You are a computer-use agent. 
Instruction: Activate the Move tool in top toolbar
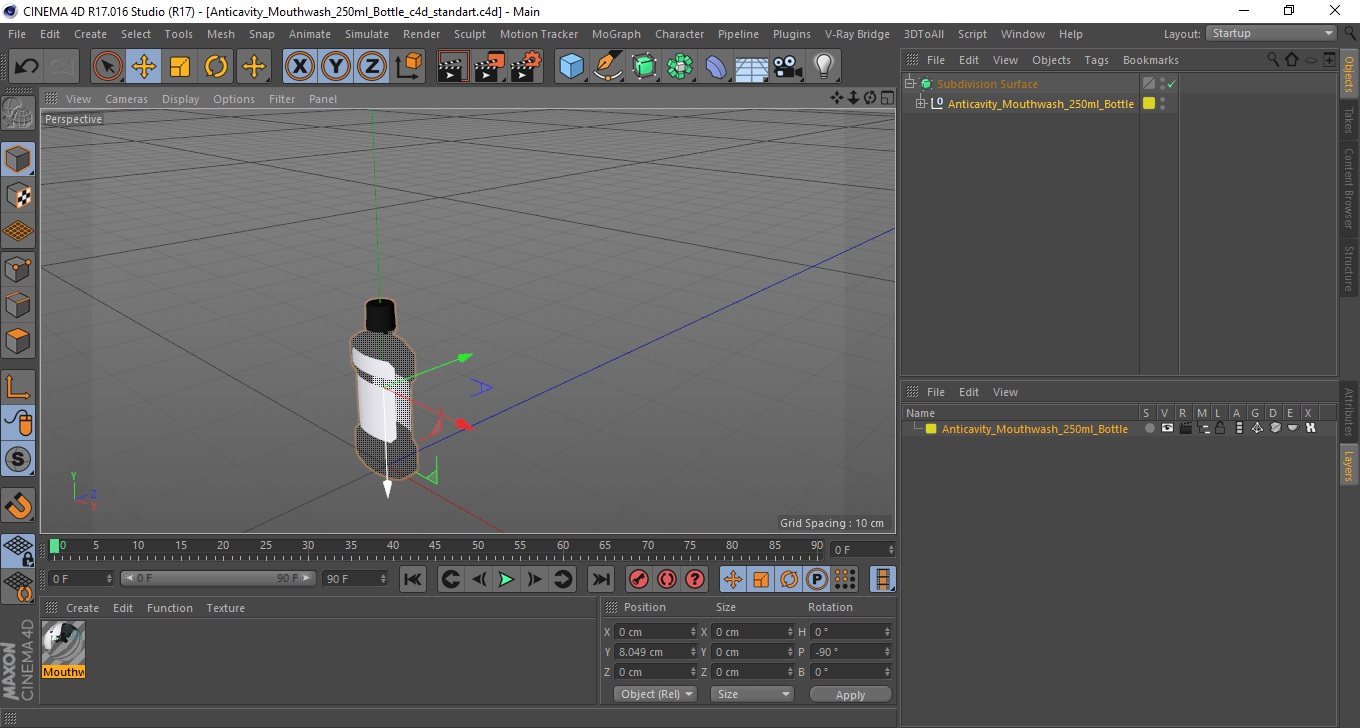[144, 67]
